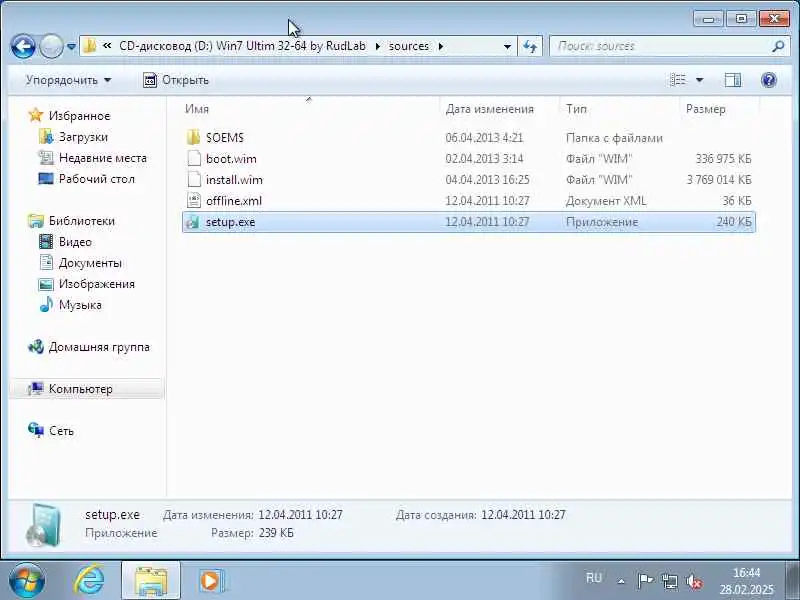Click the file name install.wim

(x=234, y=180)
